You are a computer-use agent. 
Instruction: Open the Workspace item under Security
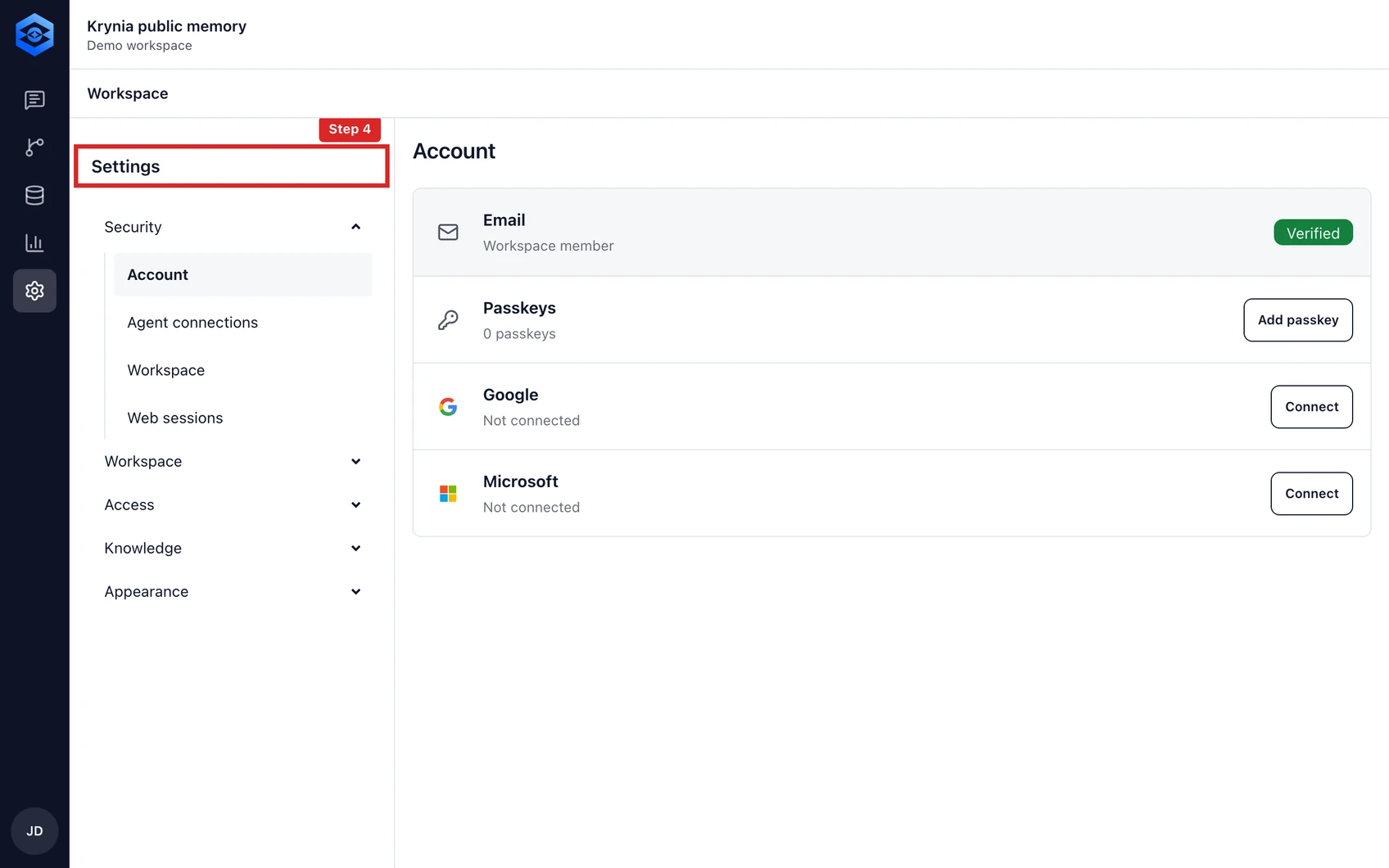(x=242, y=370)
